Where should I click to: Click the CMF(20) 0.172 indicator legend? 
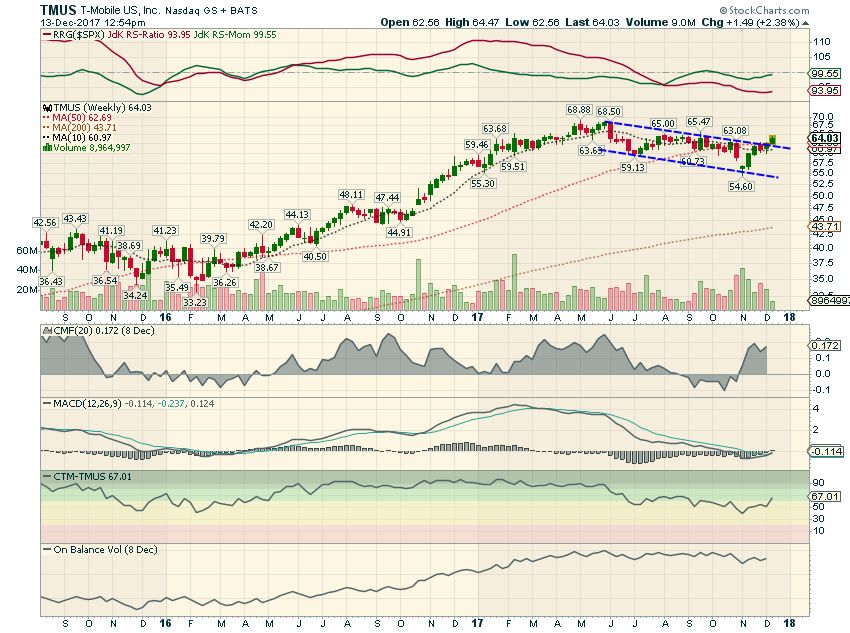[x=99, y=331]
